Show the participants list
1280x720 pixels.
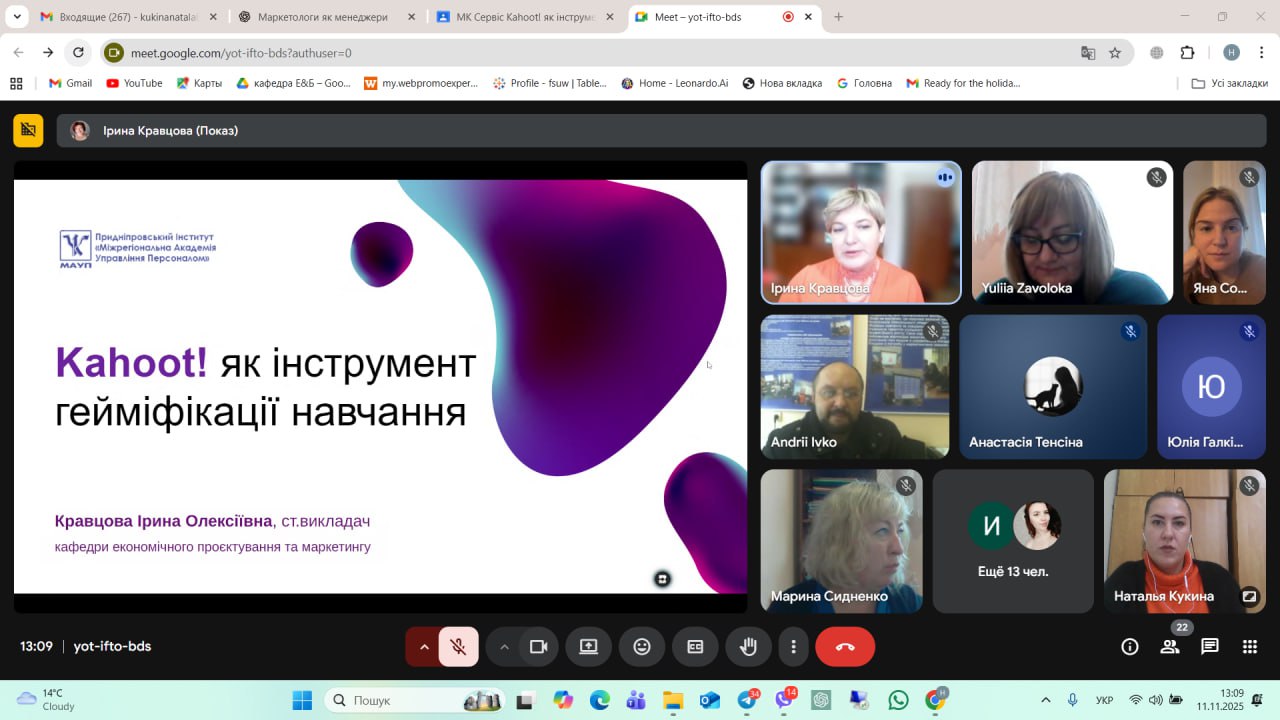[x=1170, y=647]
